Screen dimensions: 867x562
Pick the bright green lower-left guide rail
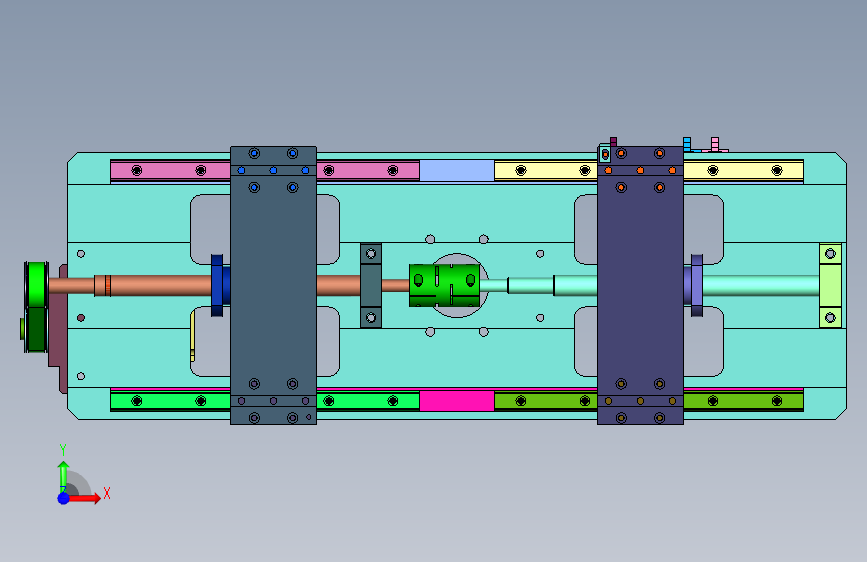170,401
